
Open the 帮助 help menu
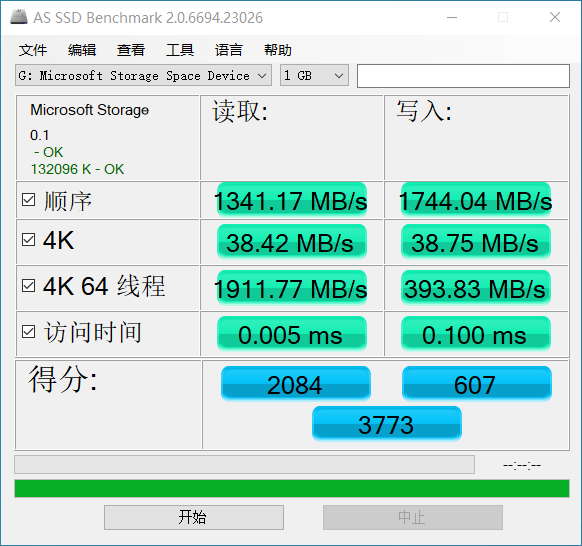click(278, 50)
